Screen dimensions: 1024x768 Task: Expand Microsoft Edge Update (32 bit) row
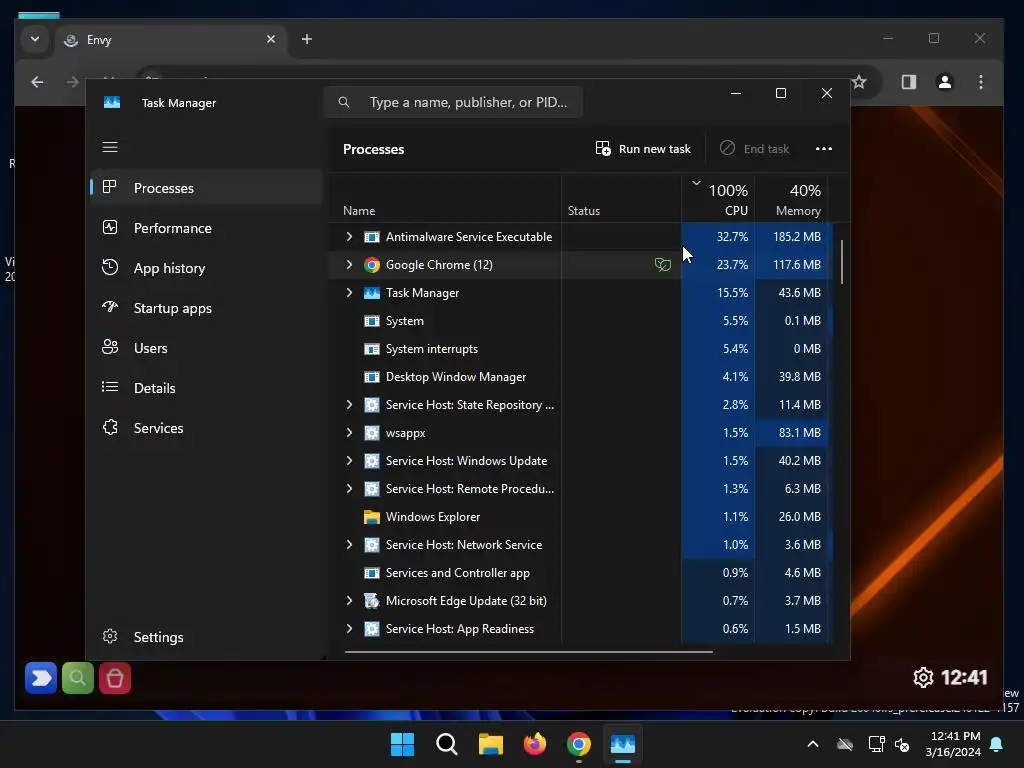349,601
